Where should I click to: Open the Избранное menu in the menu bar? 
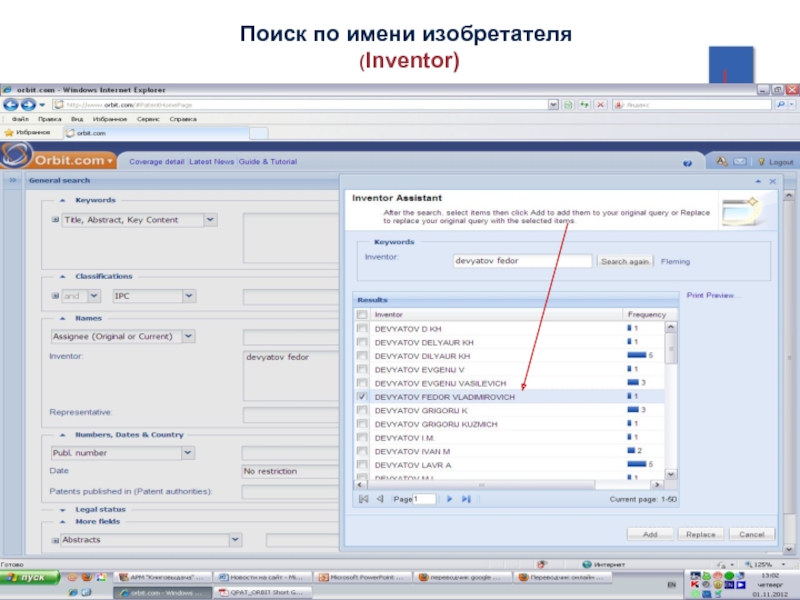point(110,119)
